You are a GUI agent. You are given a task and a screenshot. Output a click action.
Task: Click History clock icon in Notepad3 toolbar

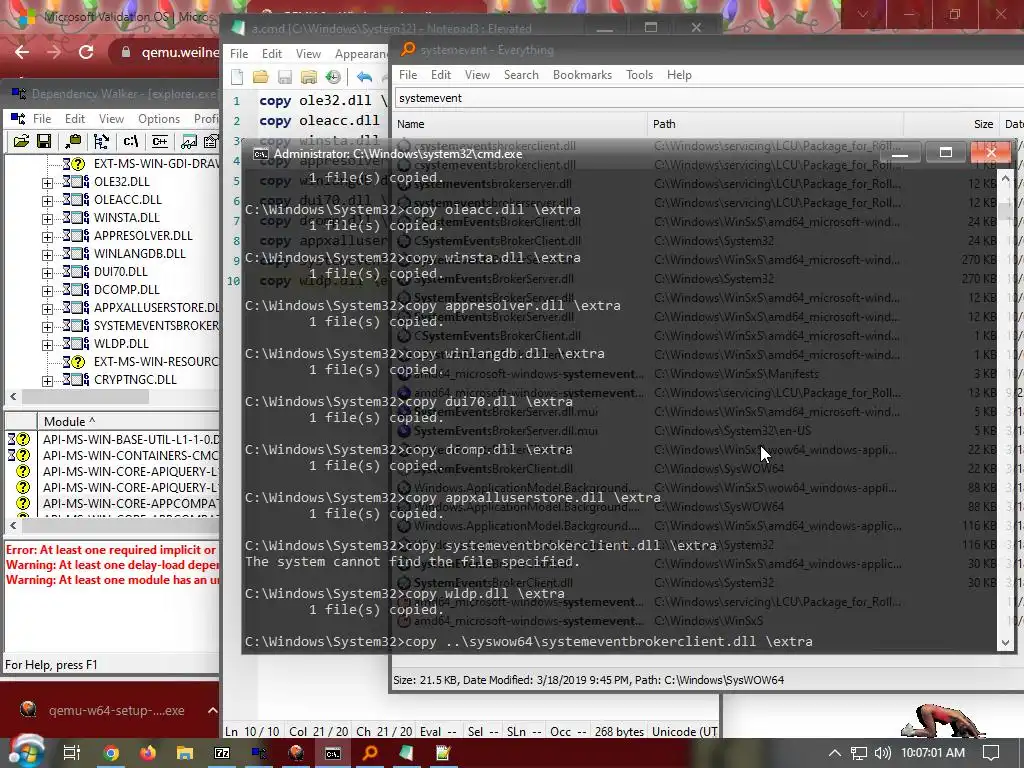pyautogui.click(x=333, y=77)
